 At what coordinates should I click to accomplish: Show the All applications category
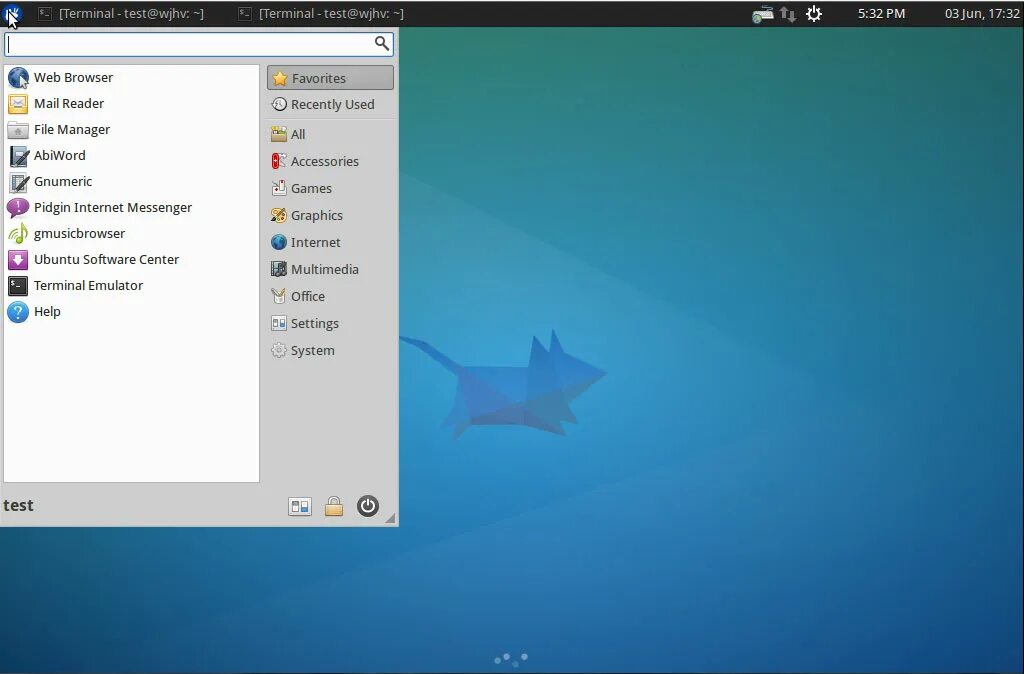[330, 135]
